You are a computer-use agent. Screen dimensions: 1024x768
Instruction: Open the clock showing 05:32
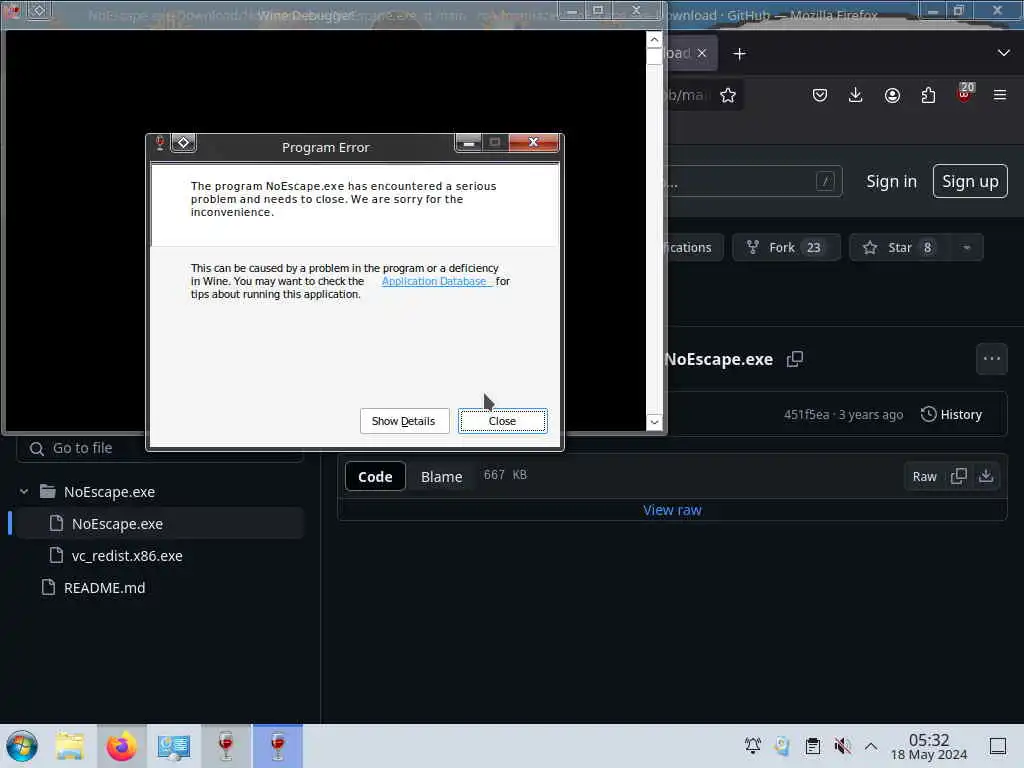point(929,747)
